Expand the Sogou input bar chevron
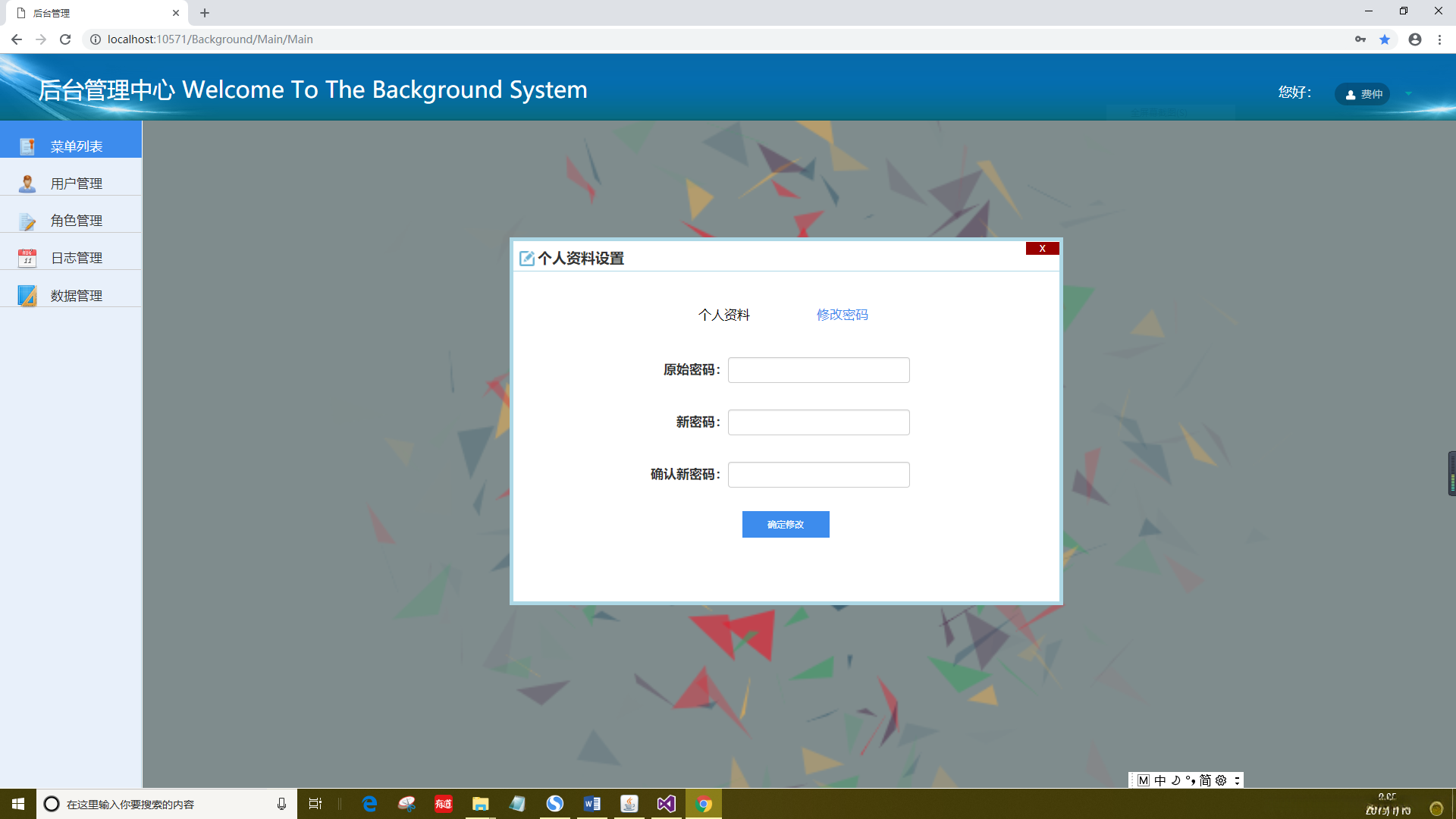 click(x=1237, y=780)
